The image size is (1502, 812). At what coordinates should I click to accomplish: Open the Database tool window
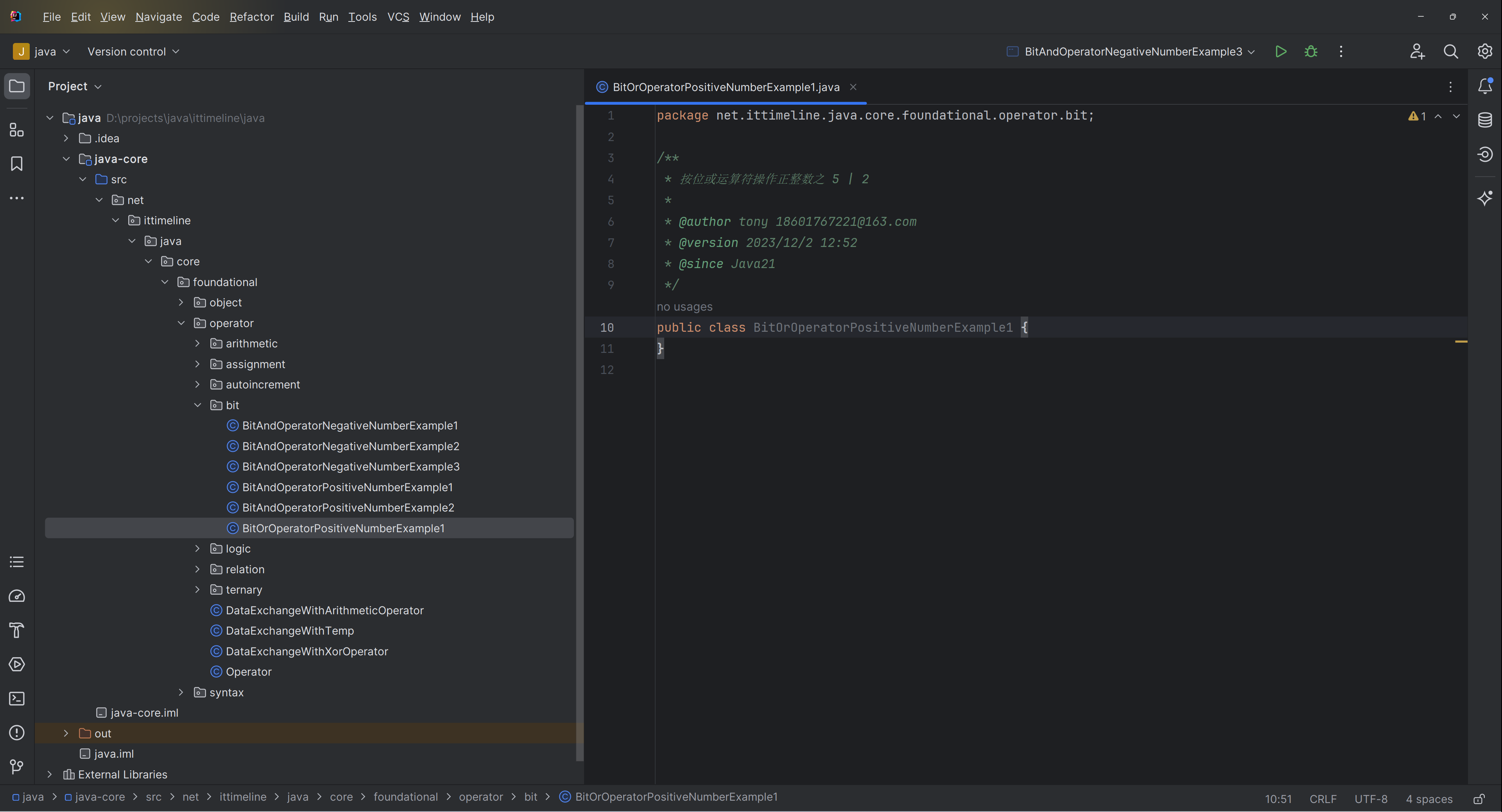pos(1485,120)
